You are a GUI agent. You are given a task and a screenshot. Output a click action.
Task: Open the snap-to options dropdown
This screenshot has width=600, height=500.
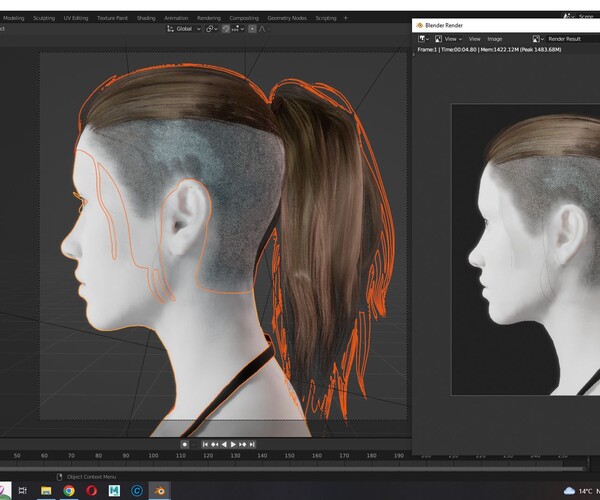tap(238, 29)
